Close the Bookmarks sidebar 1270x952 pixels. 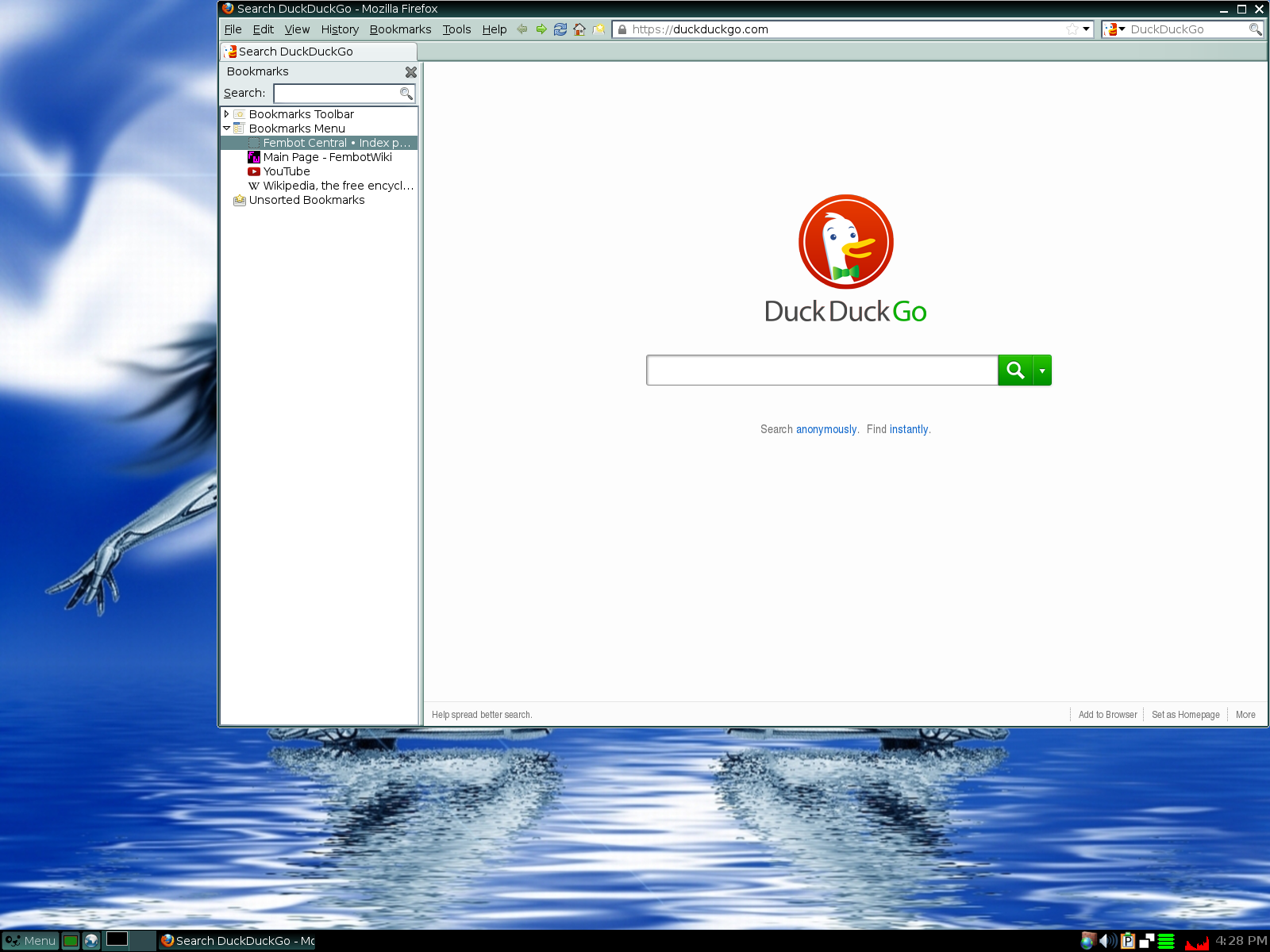(x=410, y=72)
